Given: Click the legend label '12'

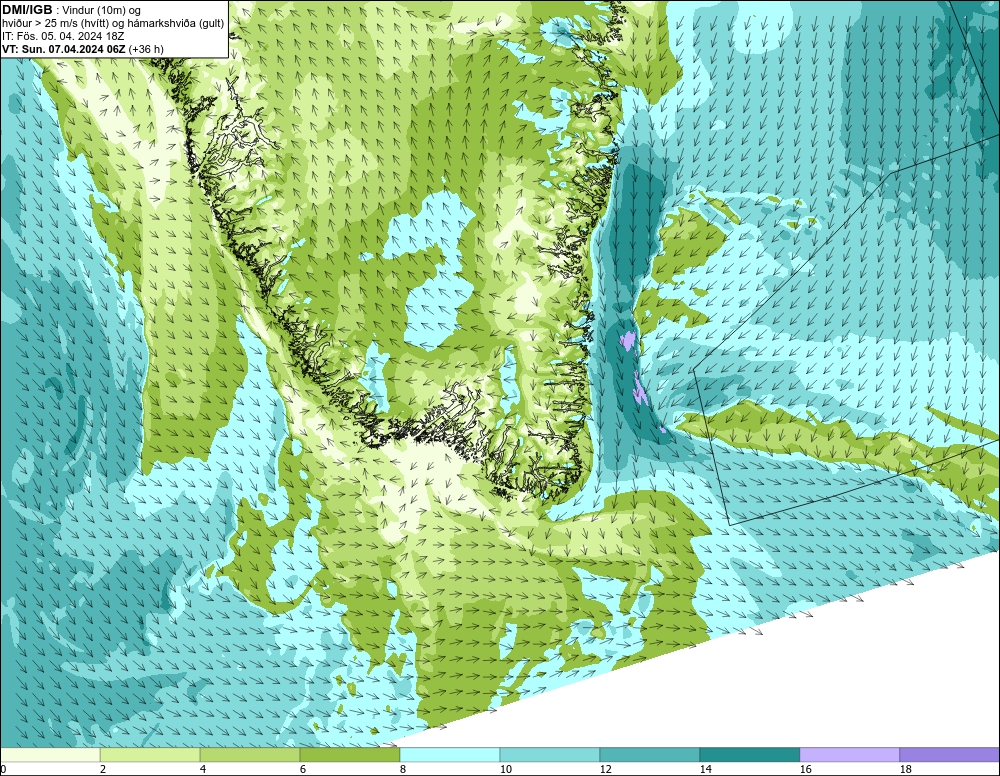Looking at the screenshot, I should click(606, 769).
